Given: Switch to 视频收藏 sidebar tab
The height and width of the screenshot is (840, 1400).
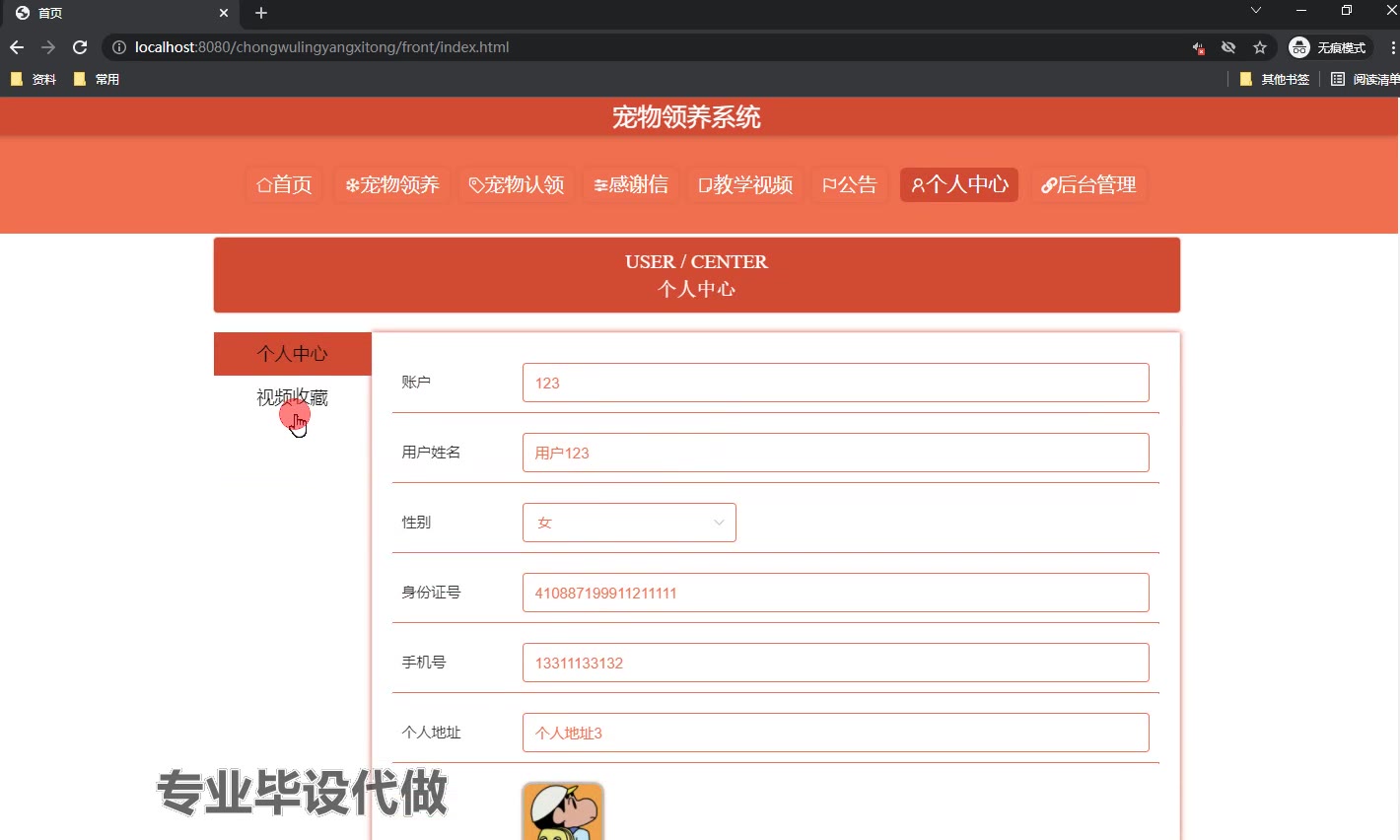Looking at the screenshot, I should click(x=293, y=397).
